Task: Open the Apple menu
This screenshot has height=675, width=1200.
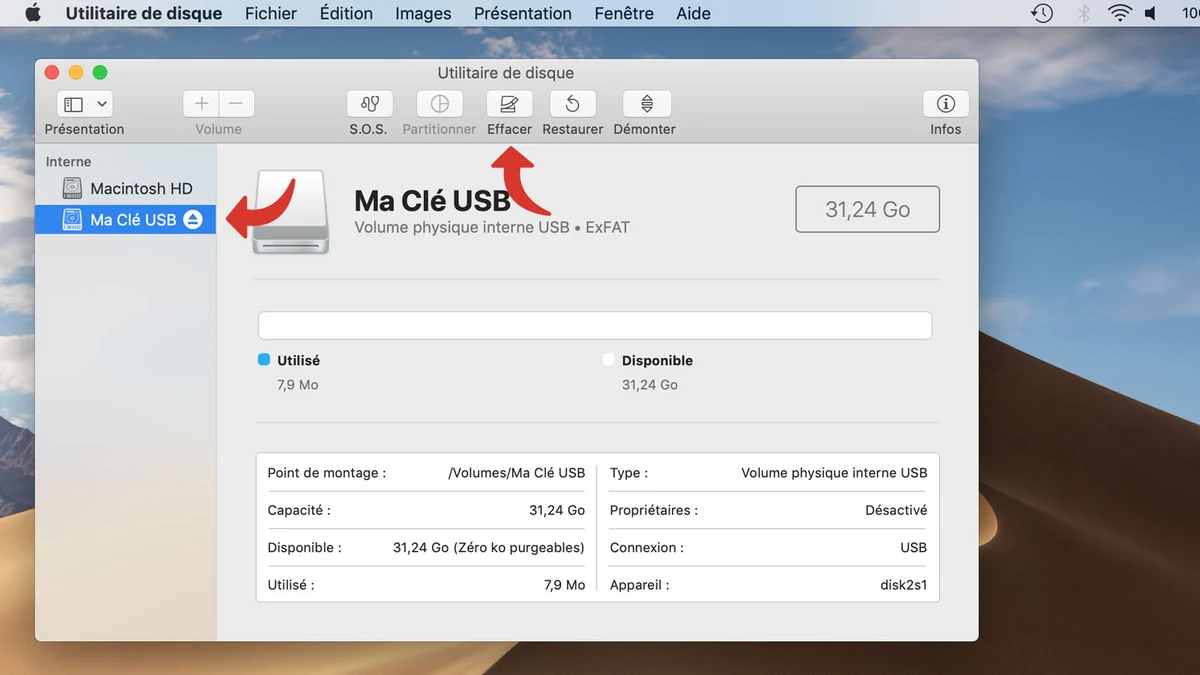Action: (32, 13)
